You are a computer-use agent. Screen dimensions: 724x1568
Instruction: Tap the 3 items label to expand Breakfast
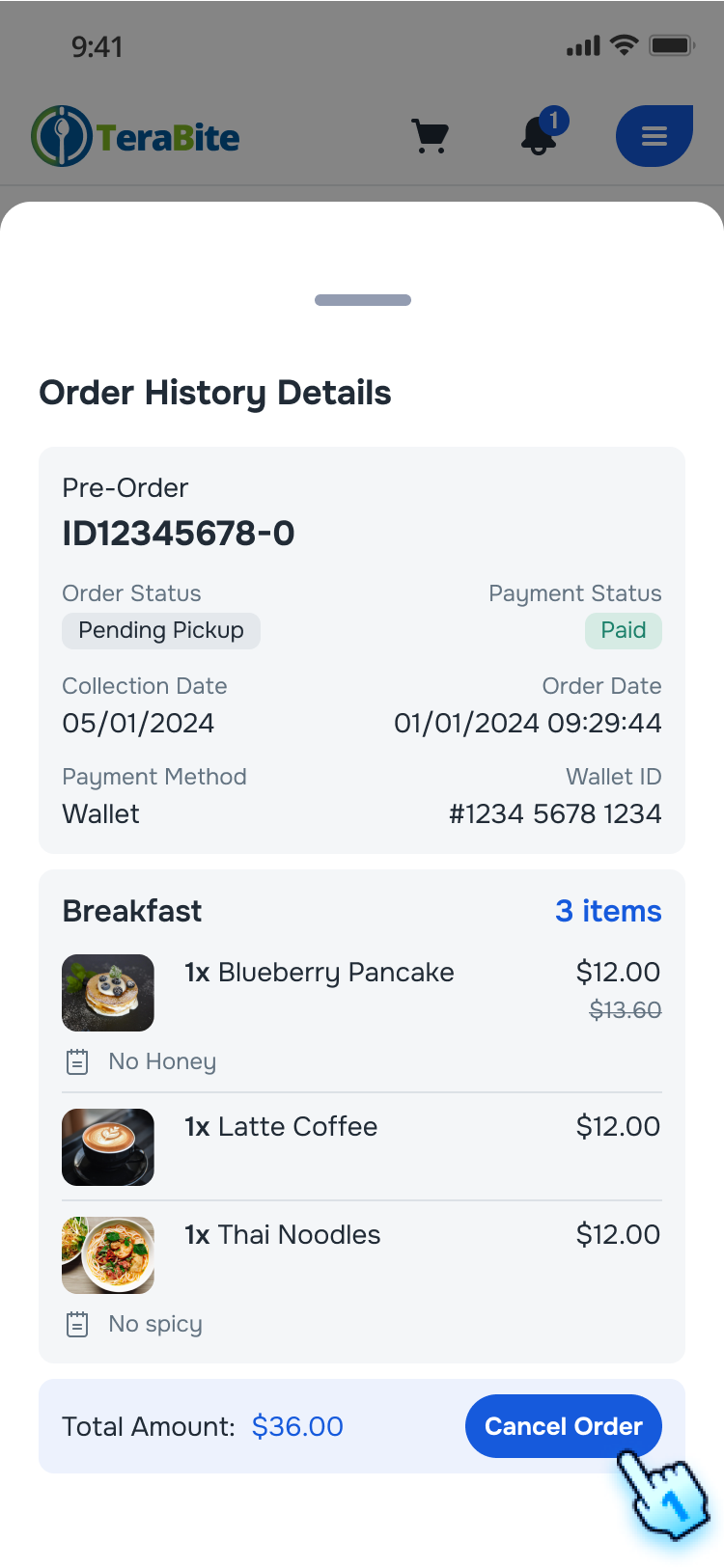[x=608, y=911]
